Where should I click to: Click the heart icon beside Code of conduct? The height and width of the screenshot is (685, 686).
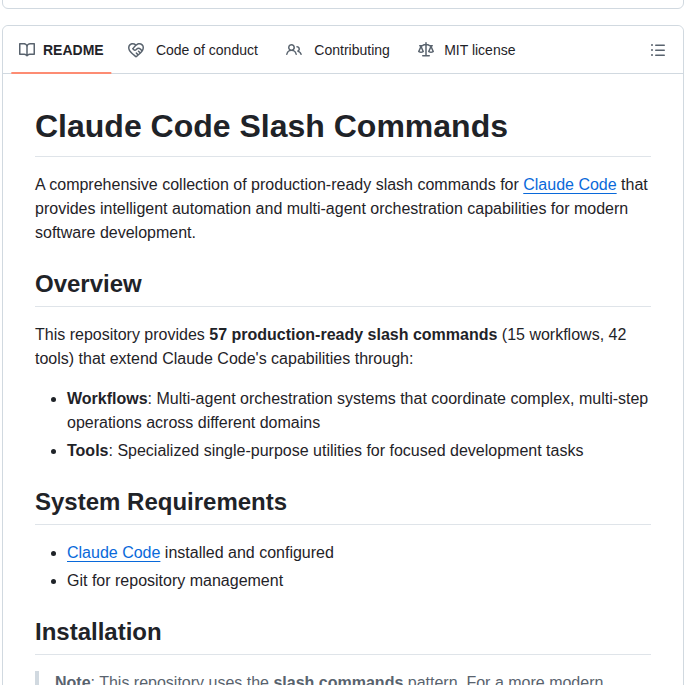(x=136, y=50)
